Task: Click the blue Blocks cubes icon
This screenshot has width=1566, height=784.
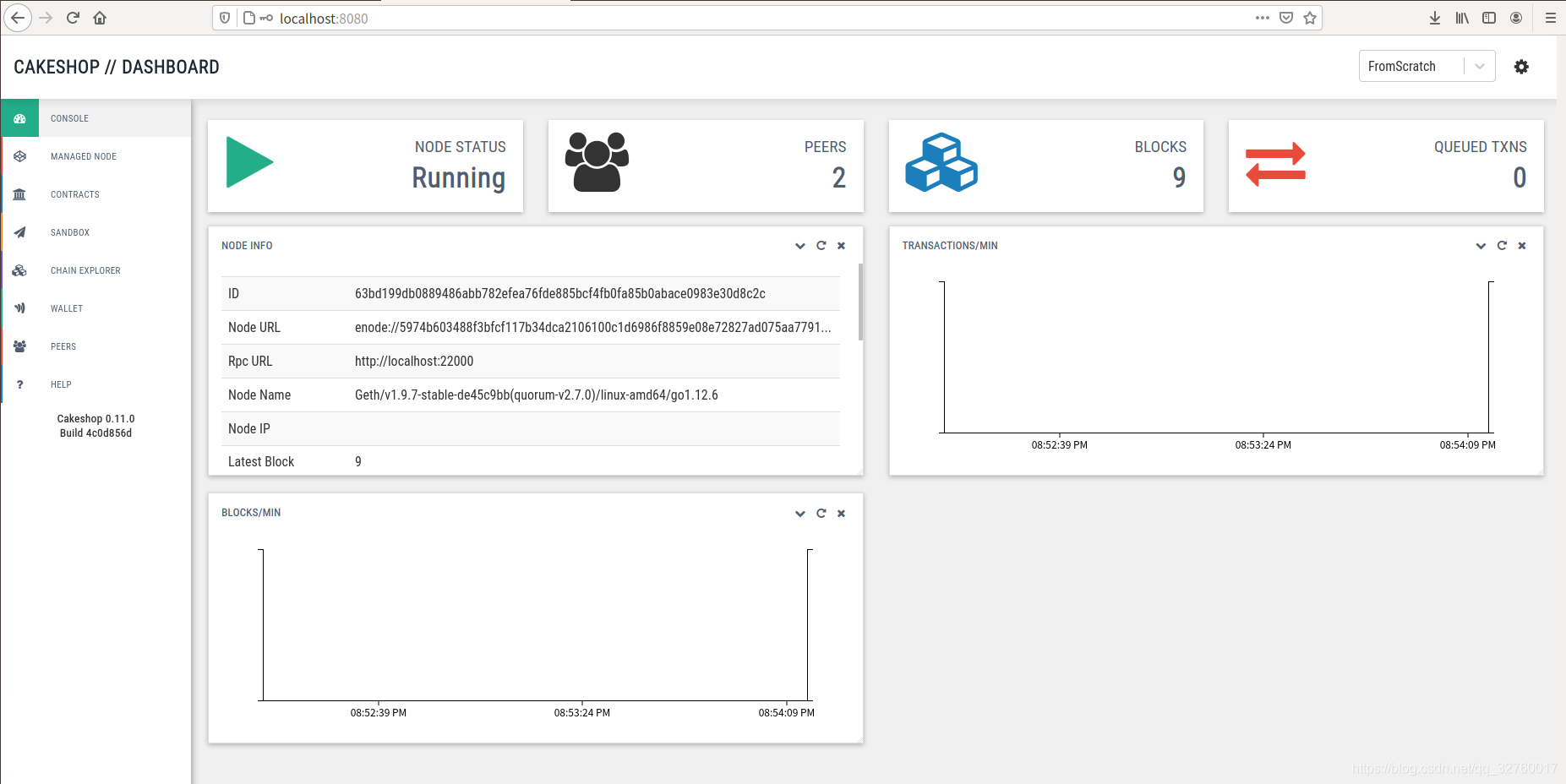Action: (941, 162)
